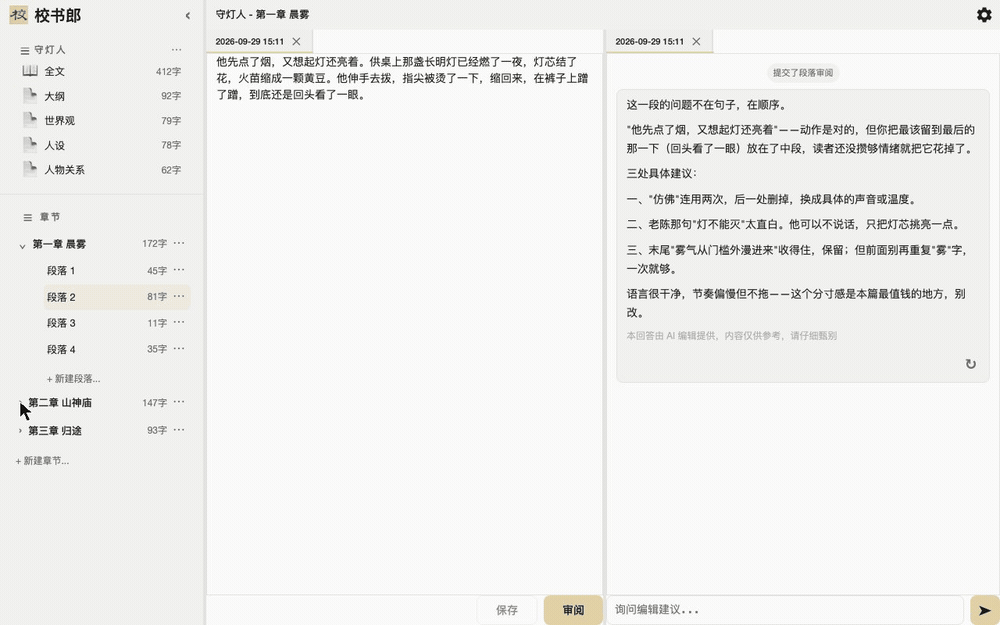Click into the paragraph text editor
This screenshot has width=1000, height=625.
[404, 324]
